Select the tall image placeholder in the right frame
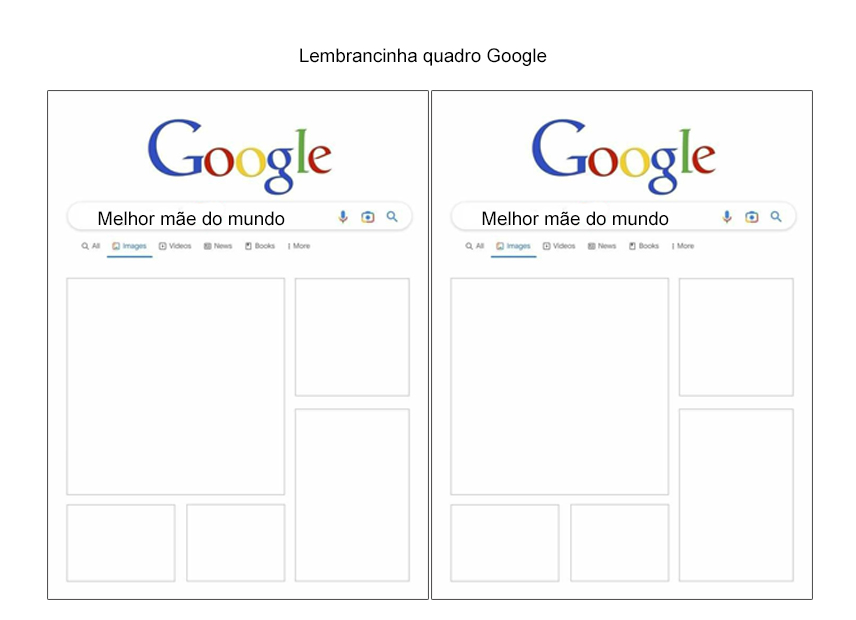The height and width of the screenshot is (620, 856). (736, 495)
